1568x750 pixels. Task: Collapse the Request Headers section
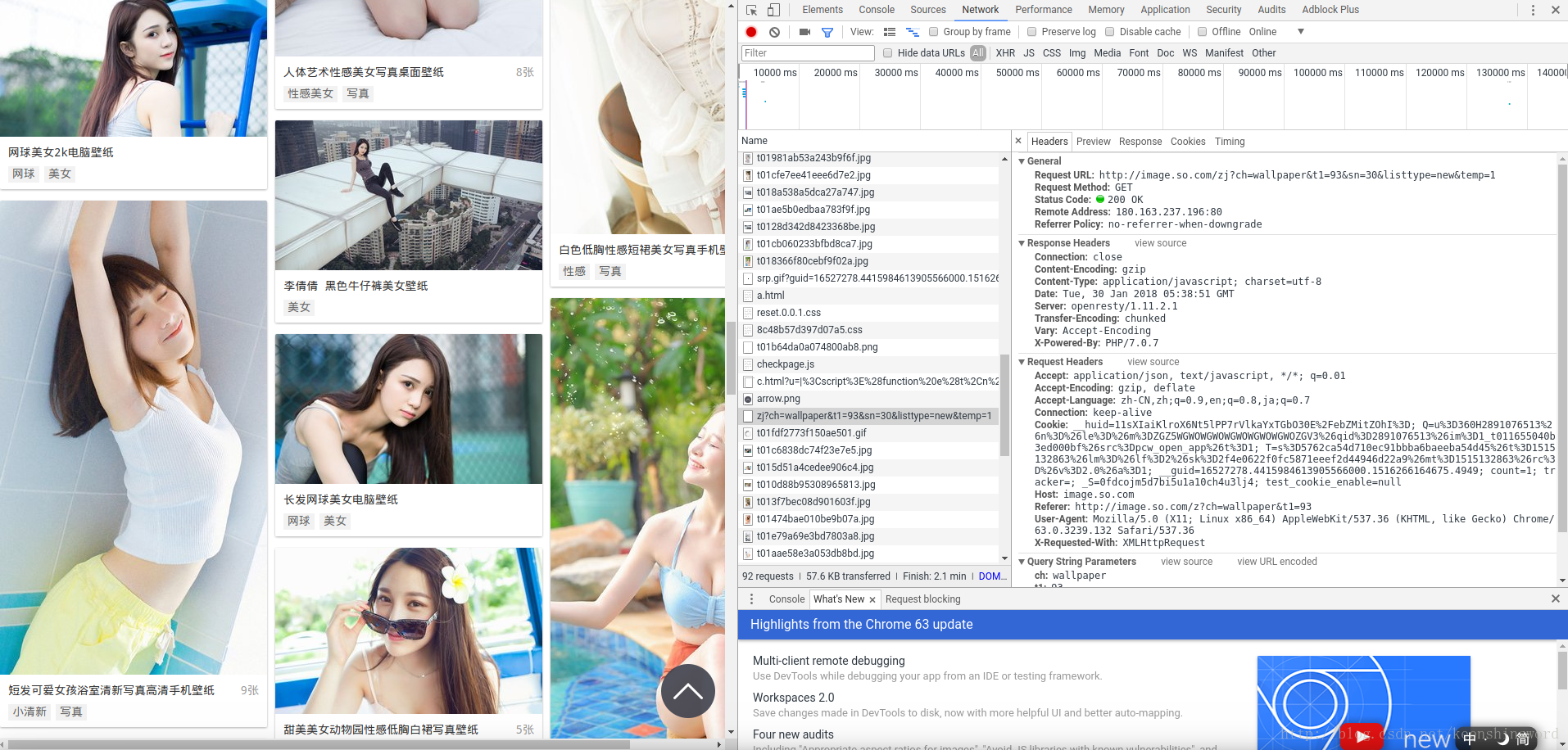pyautogui.click(x=1022, y=362)
